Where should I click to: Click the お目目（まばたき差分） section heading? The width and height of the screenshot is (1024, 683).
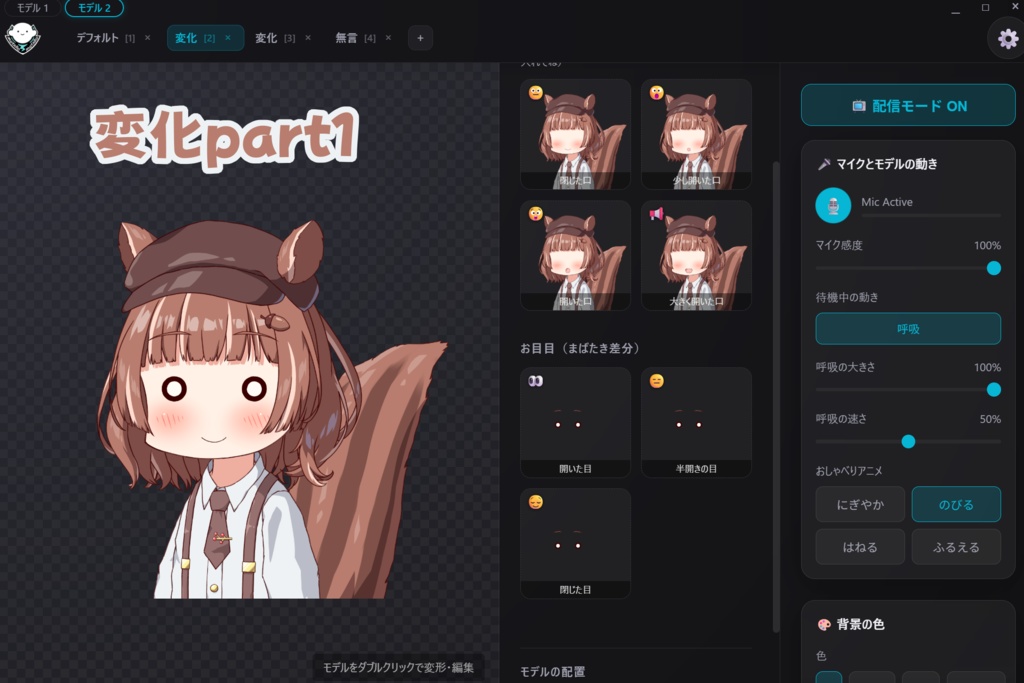point(580,348)
